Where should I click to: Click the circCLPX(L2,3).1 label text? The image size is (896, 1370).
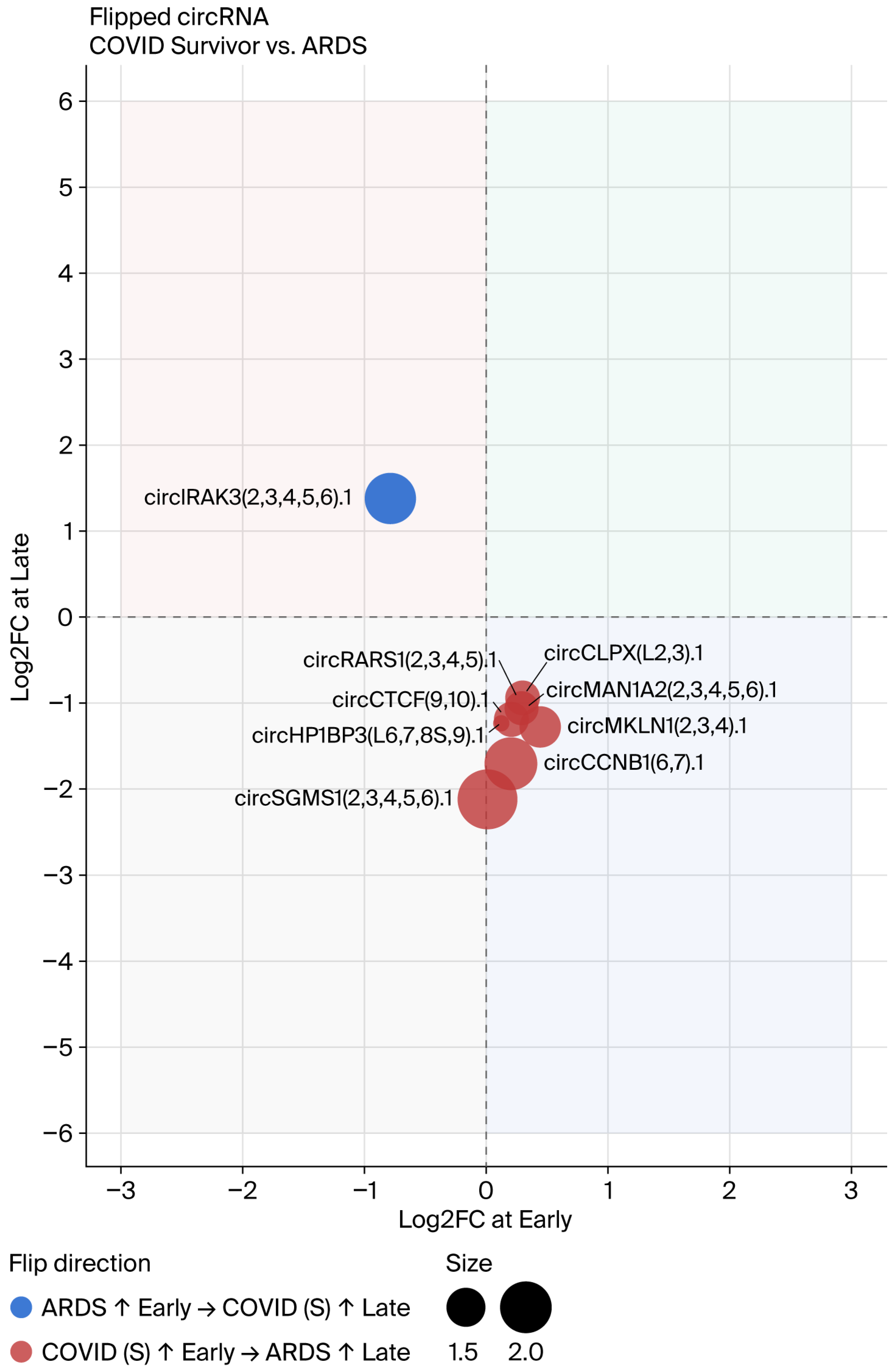[623, 653]
